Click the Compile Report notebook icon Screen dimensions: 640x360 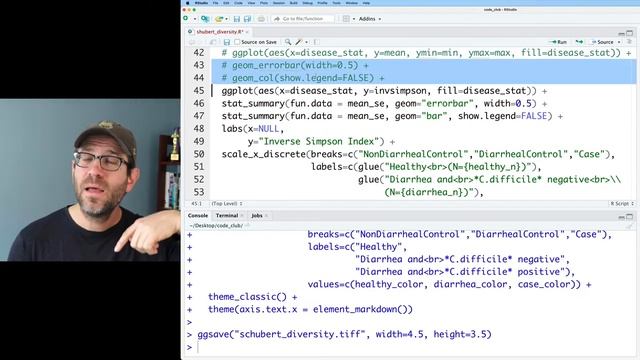[317, 42]
